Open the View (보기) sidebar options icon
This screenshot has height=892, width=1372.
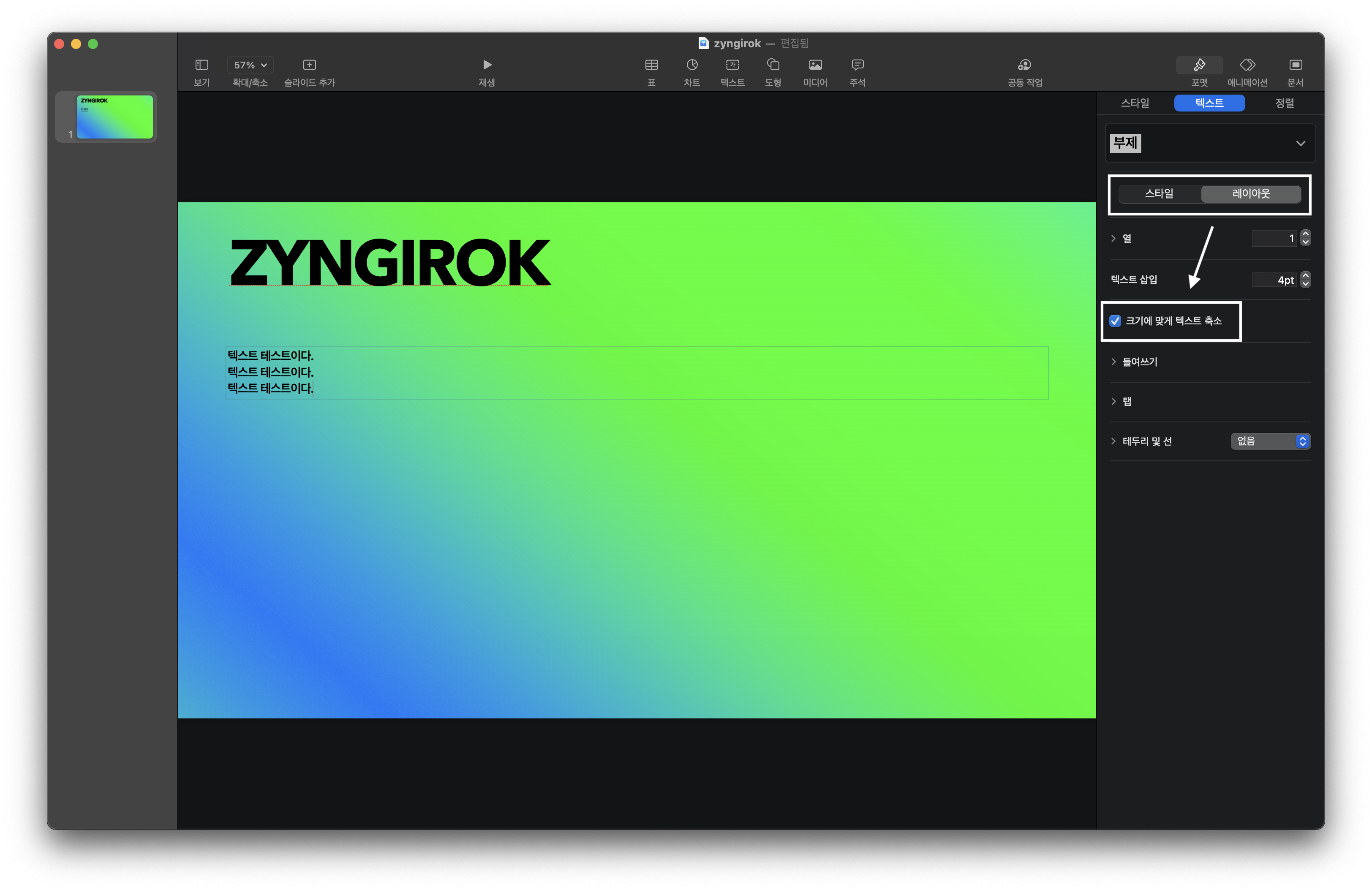coord(201,65)
